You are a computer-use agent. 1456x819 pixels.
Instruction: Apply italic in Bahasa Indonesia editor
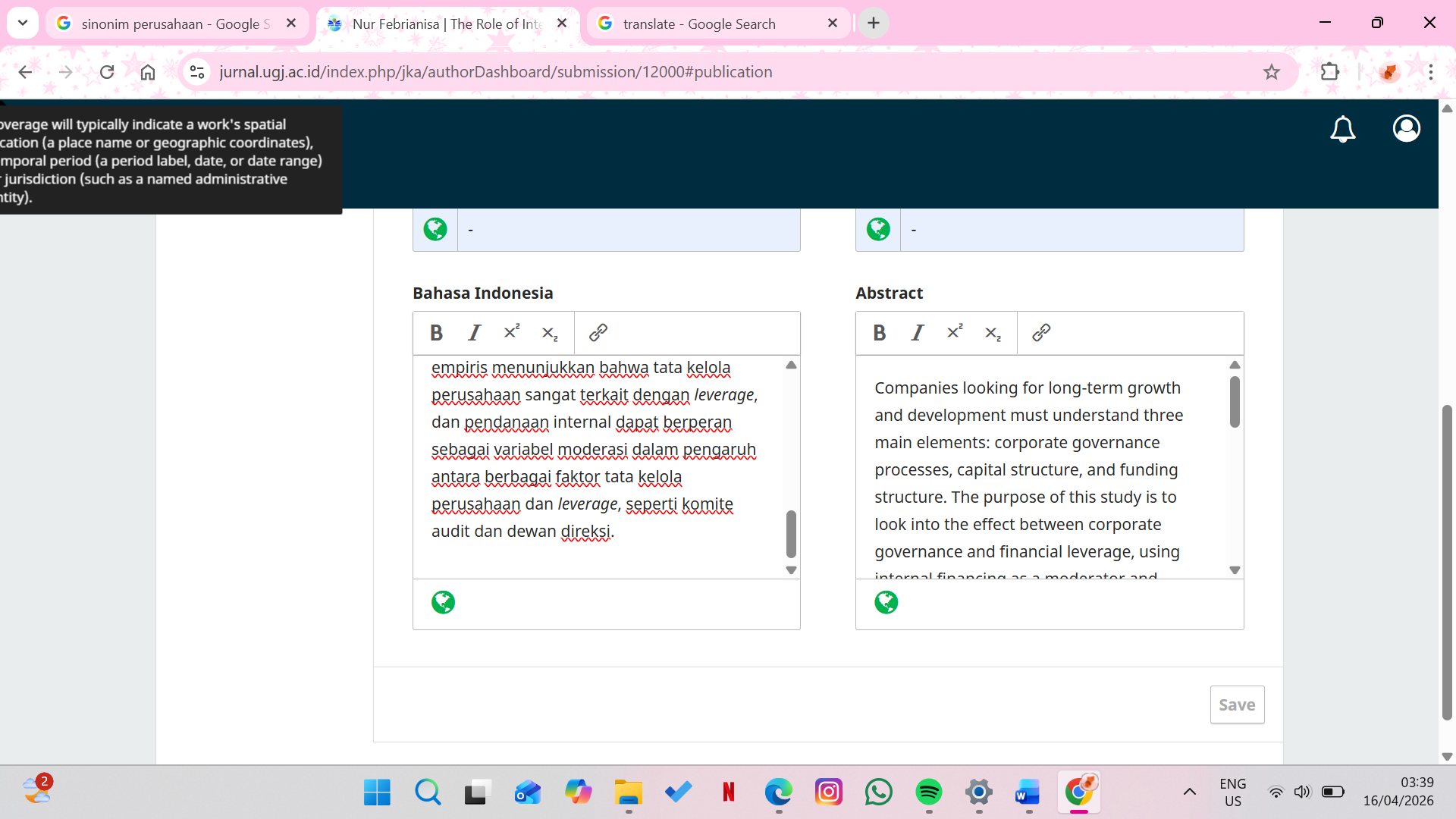[x=475, y=333]
